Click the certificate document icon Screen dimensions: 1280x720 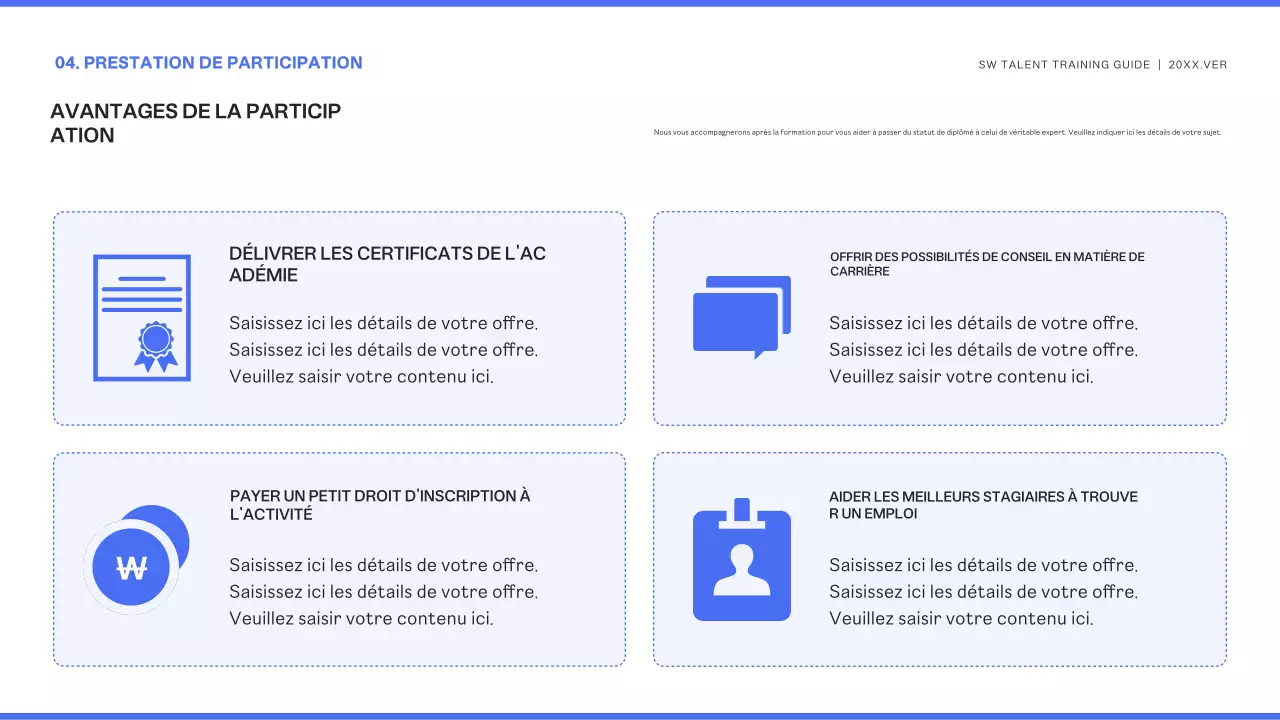(x=141, y=318)
